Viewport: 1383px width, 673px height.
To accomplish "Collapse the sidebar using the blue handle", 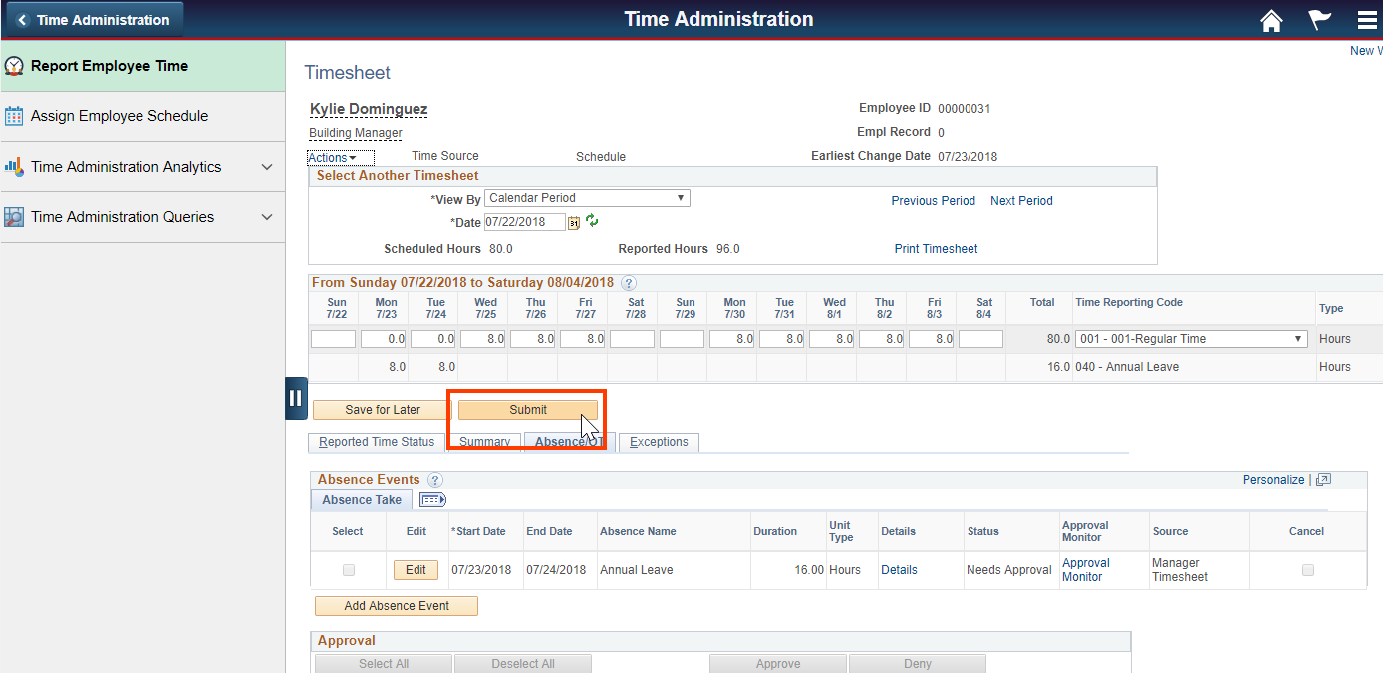I will tap(296, 398).
